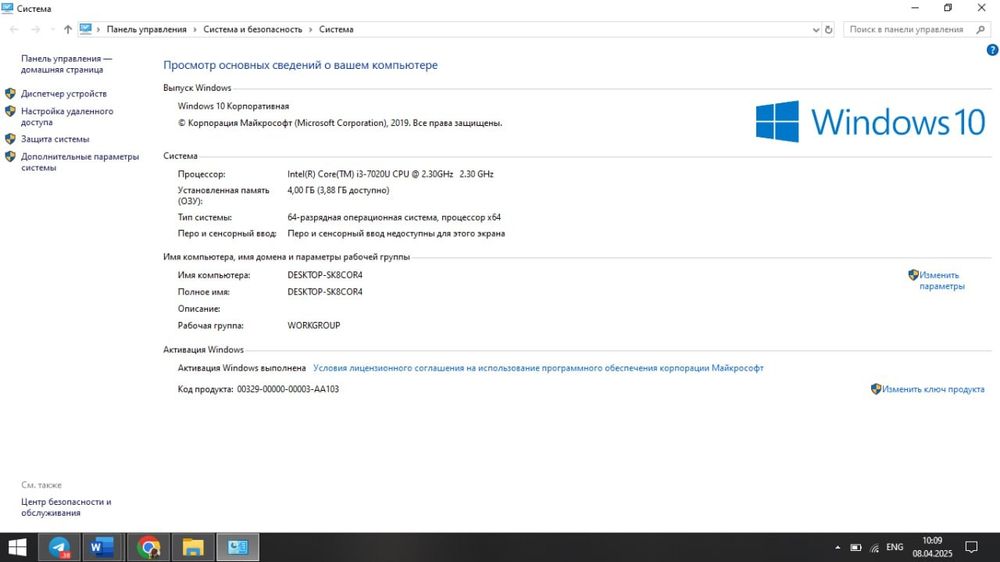Click the back navigation arrow
Image resolution: width=1000 pixels, height=562 pixels.
[x=14, y=29]
